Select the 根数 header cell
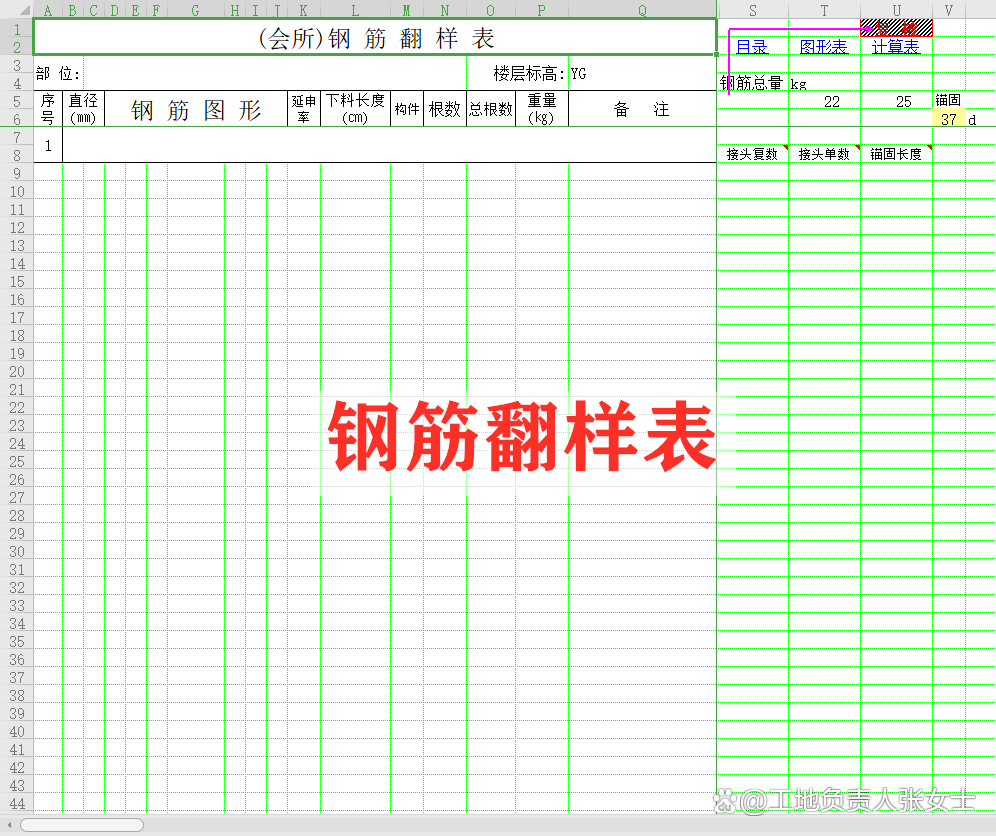 point(445,109)
